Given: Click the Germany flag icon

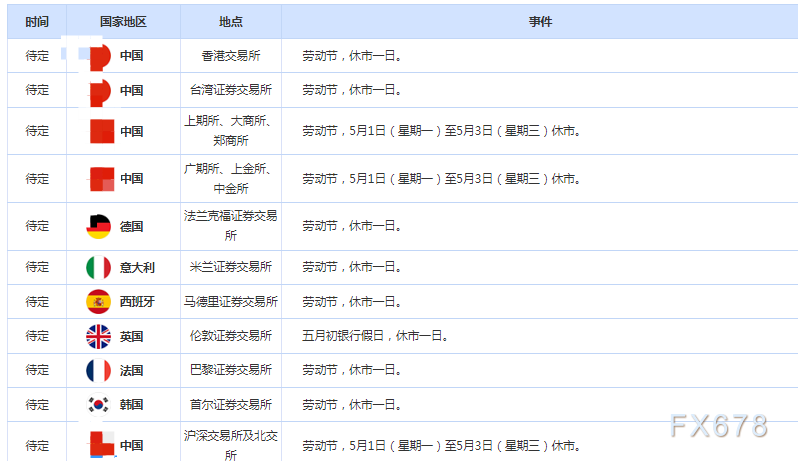Looking at the screenshot, I should (98, 226).
